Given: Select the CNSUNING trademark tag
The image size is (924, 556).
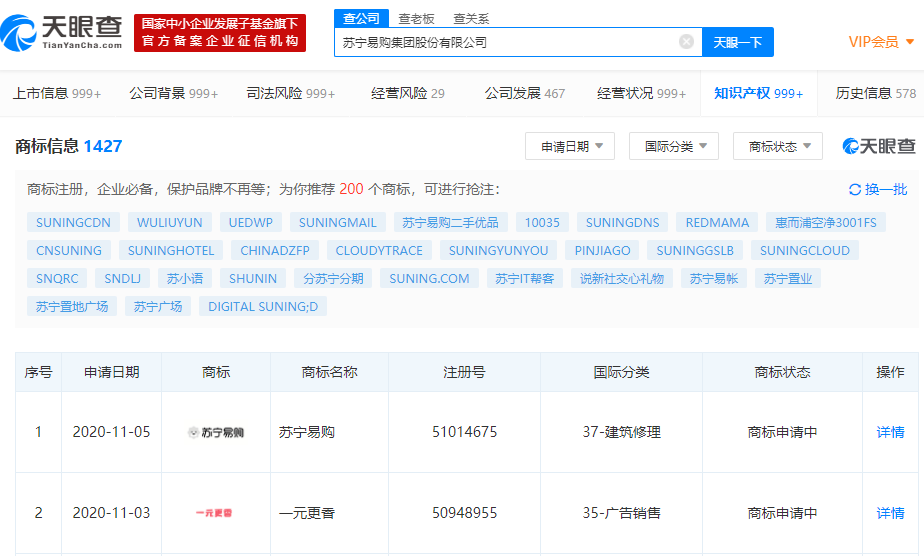Looking at the screenshot, I should click(69, 250).
